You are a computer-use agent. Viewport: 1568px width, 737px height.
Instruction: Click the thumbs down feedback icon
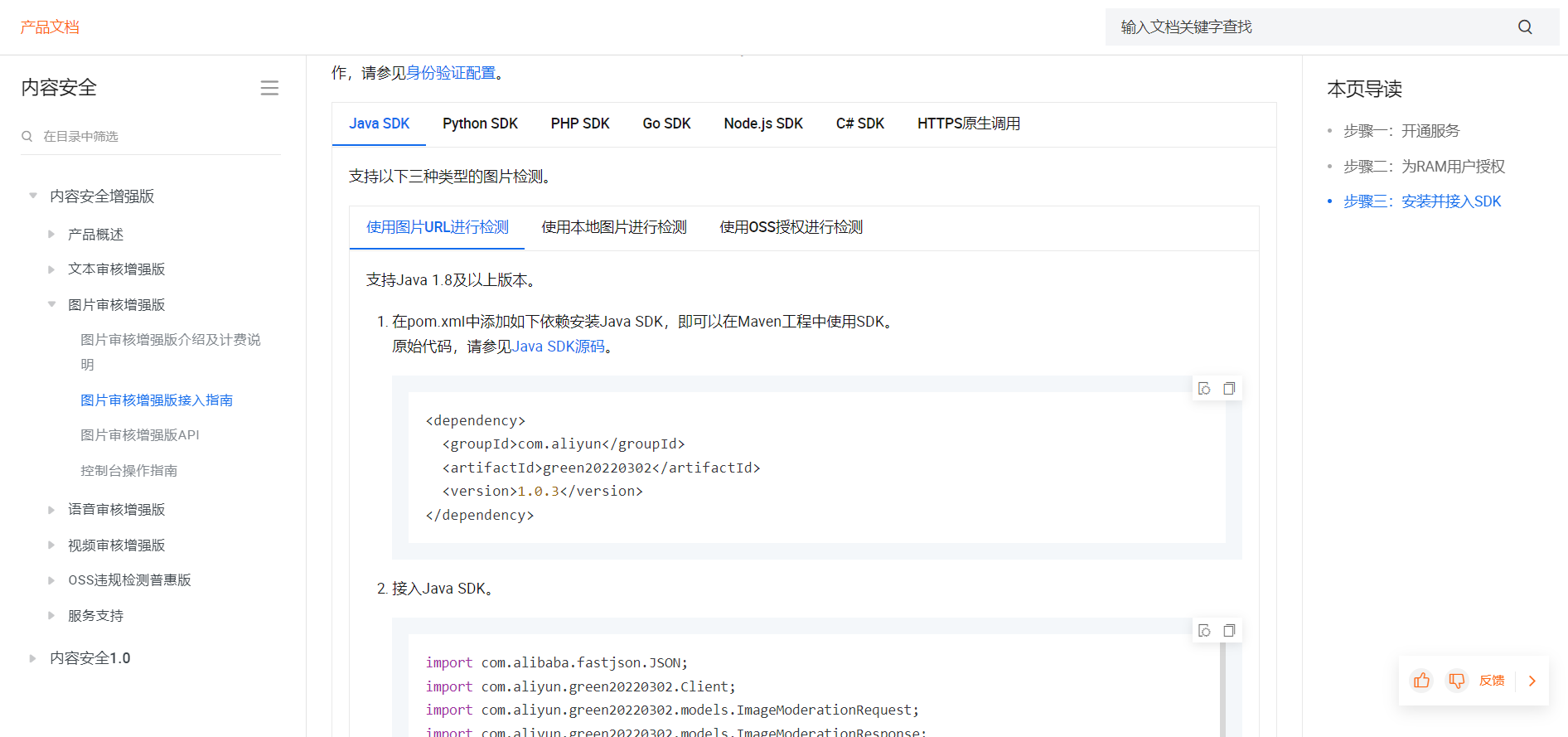click(1456, 681)
